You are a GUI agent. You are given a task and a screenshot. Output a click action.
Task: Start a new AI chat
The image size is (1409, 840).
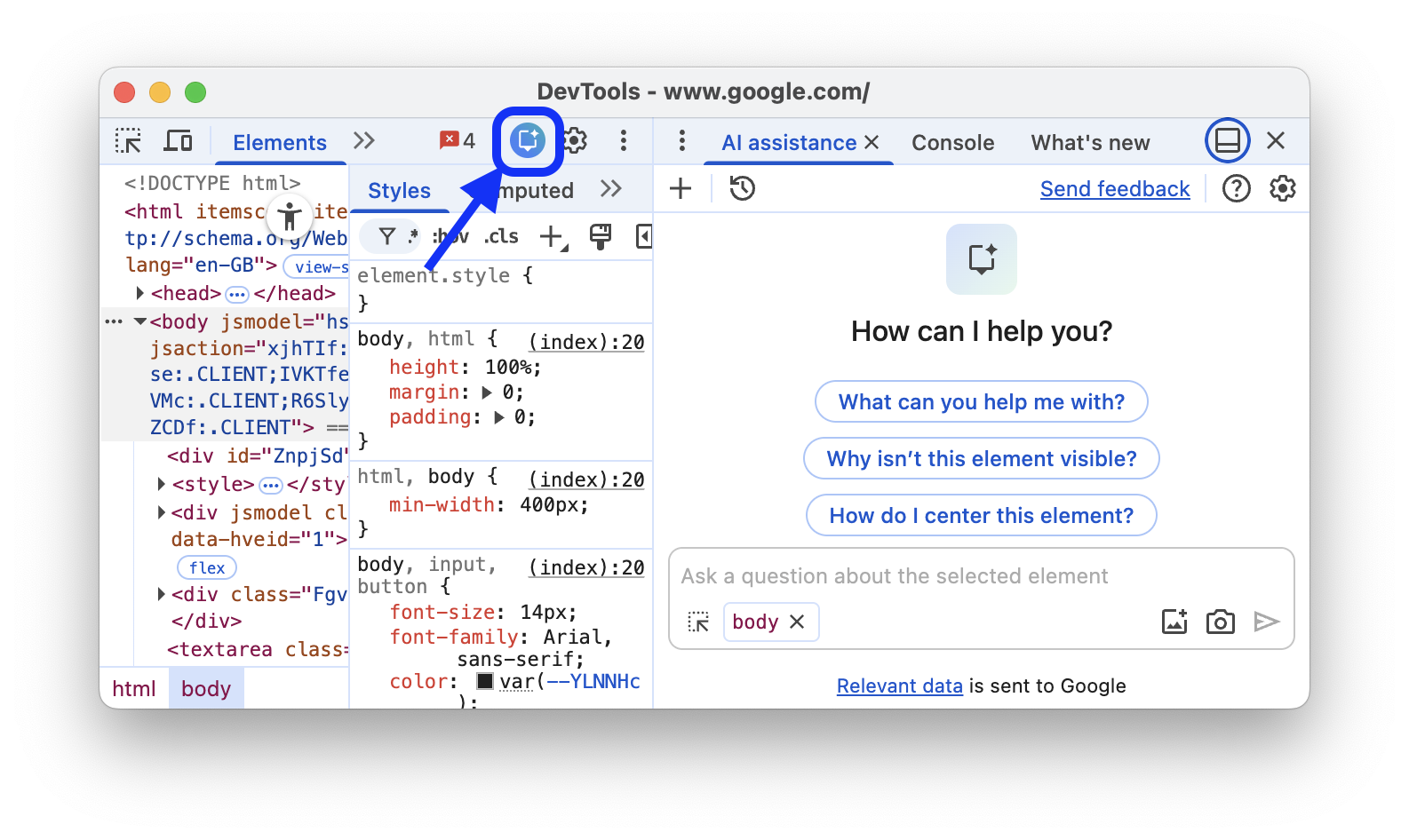tap(681, 188)
